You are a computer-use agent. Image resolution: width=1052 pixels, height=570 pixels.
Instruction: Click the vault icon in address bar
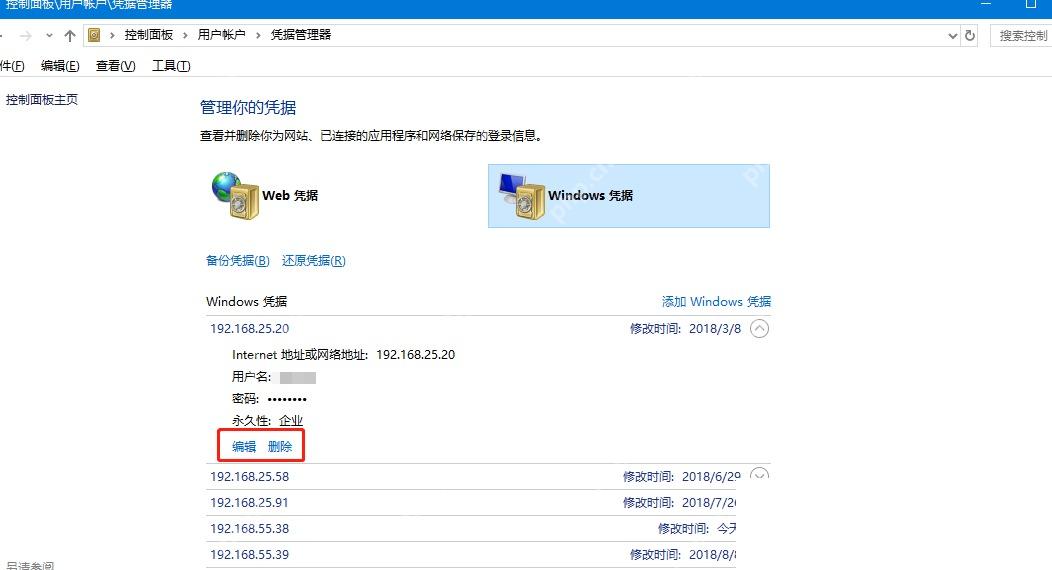tap(95, 35)
